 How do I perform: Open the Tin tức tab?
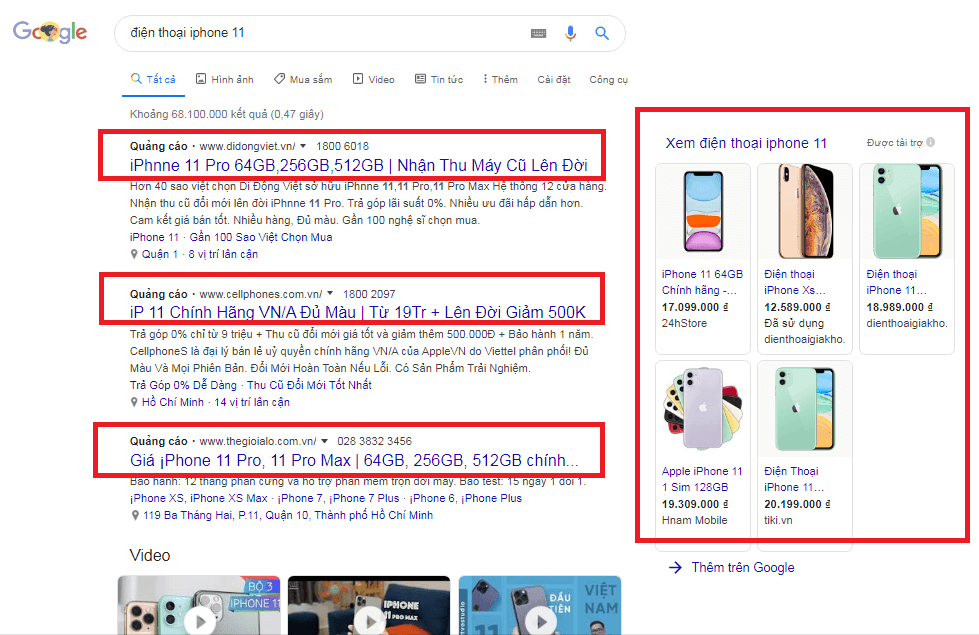tap(439, 79)
